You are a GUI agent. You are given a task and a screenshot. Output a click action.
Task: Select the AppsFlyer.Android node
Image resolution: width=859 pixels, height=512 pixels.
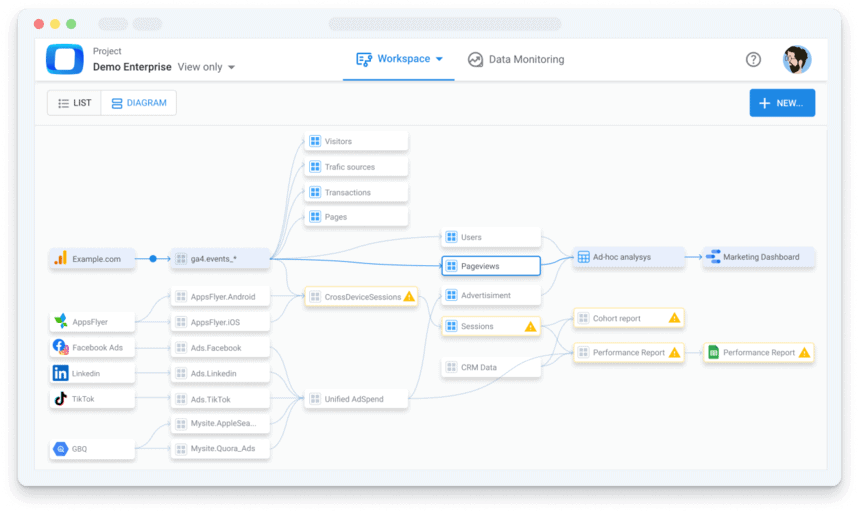220,297
